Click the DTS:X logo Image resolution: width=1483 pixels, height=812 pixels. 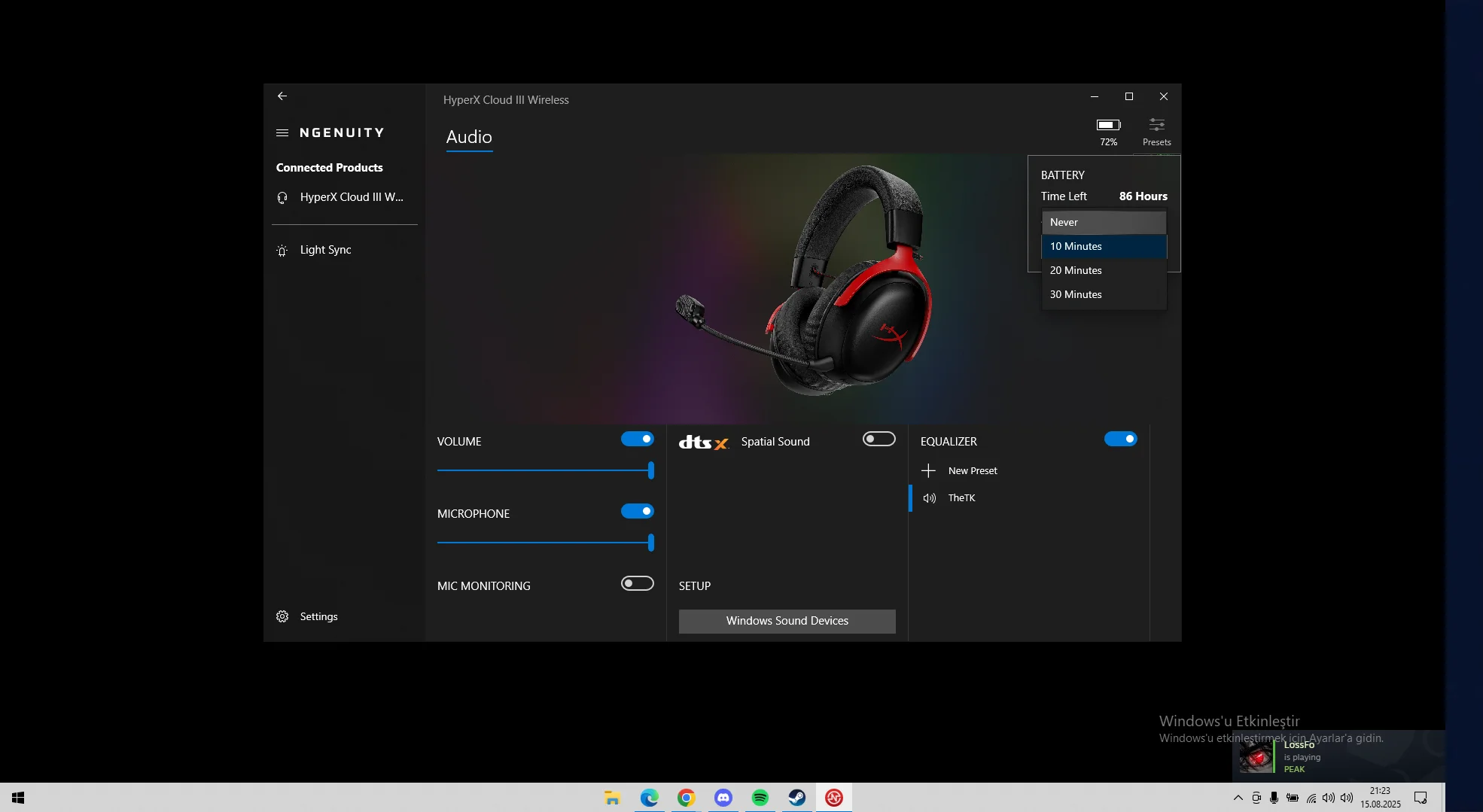(x=704, y=442)
